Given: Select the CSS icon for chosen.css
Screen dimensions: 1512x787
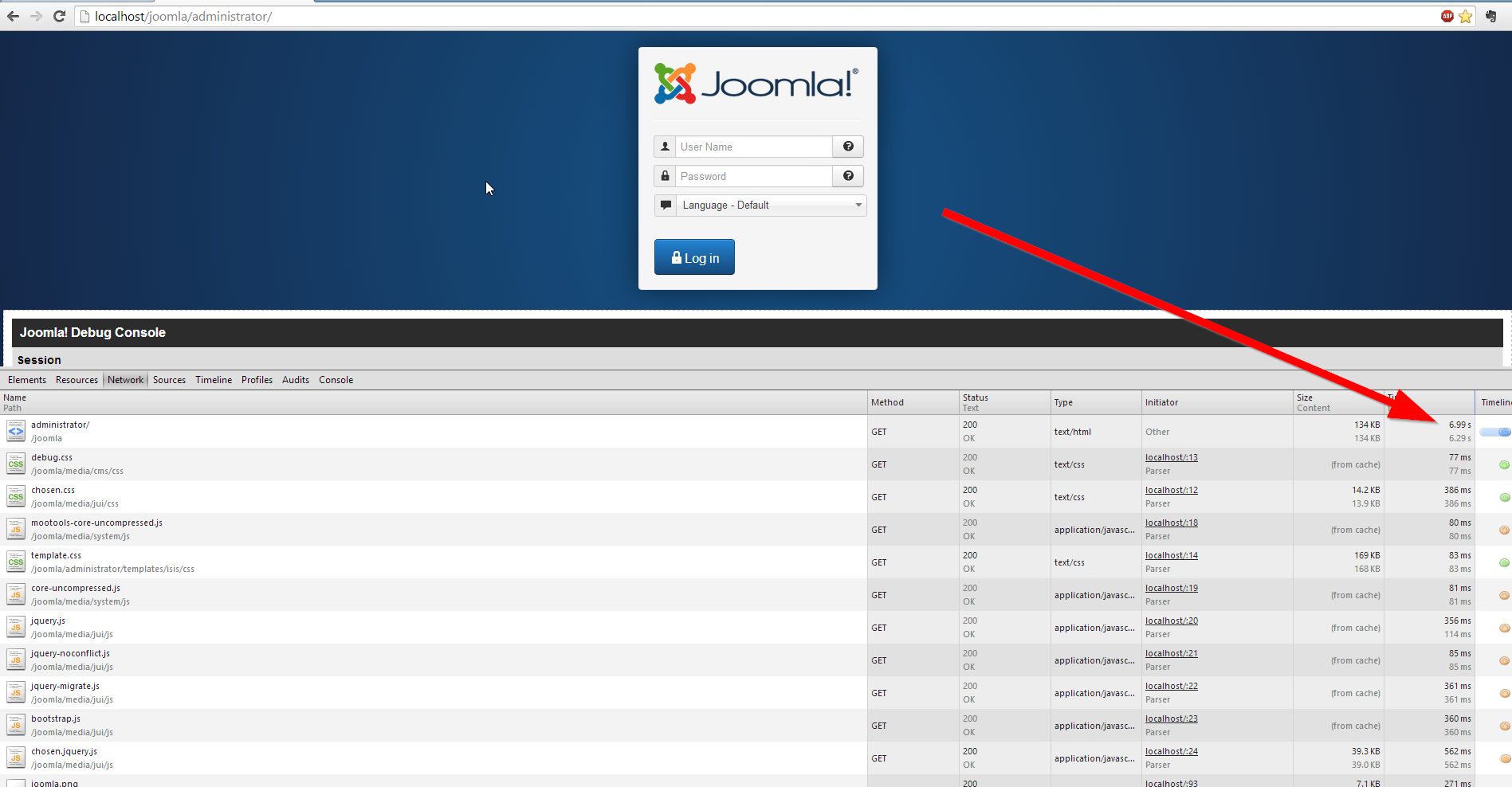Looking at the screenshot, I should [x=16, y=496].
